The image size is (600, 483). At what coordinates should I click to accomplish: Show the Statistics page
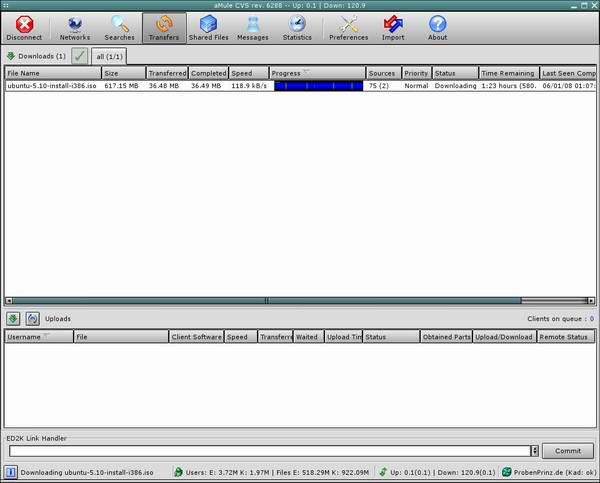(x=297, y=28)
